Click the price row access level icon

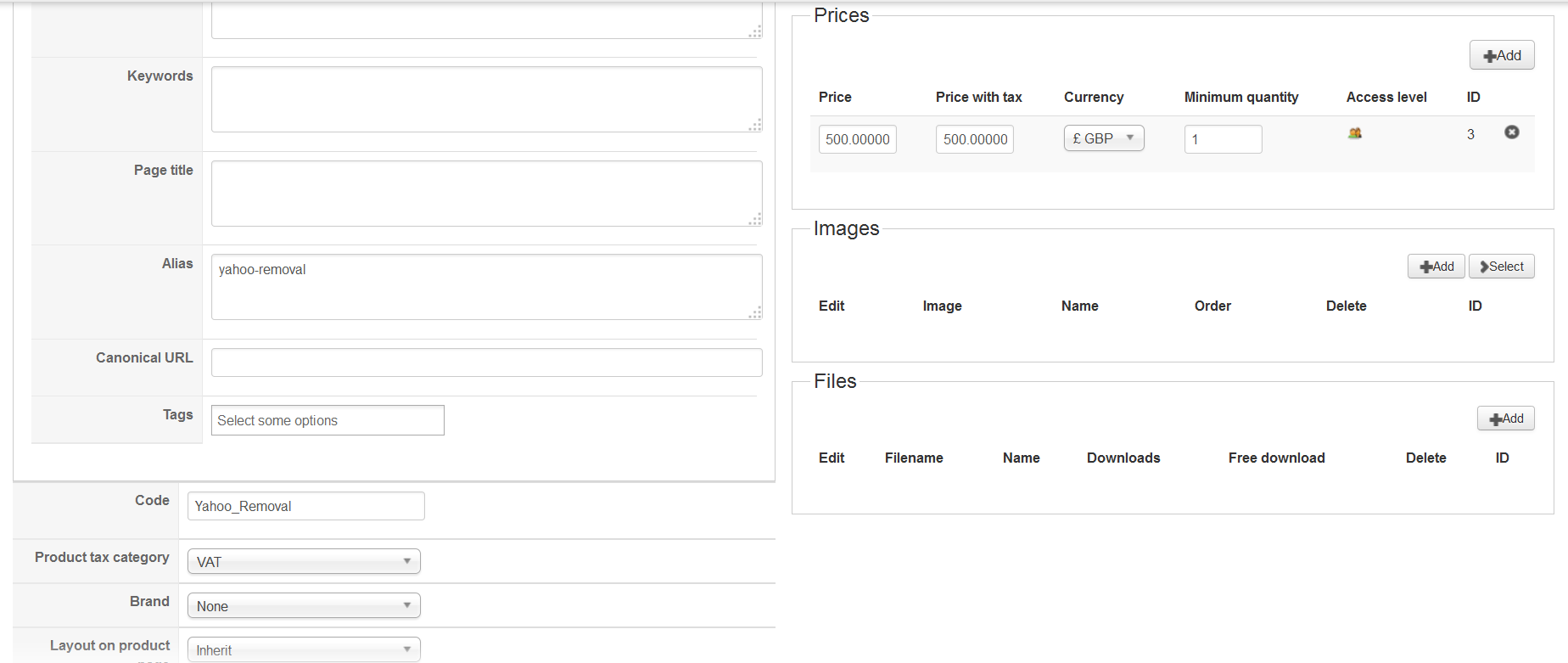point(1355,133)
